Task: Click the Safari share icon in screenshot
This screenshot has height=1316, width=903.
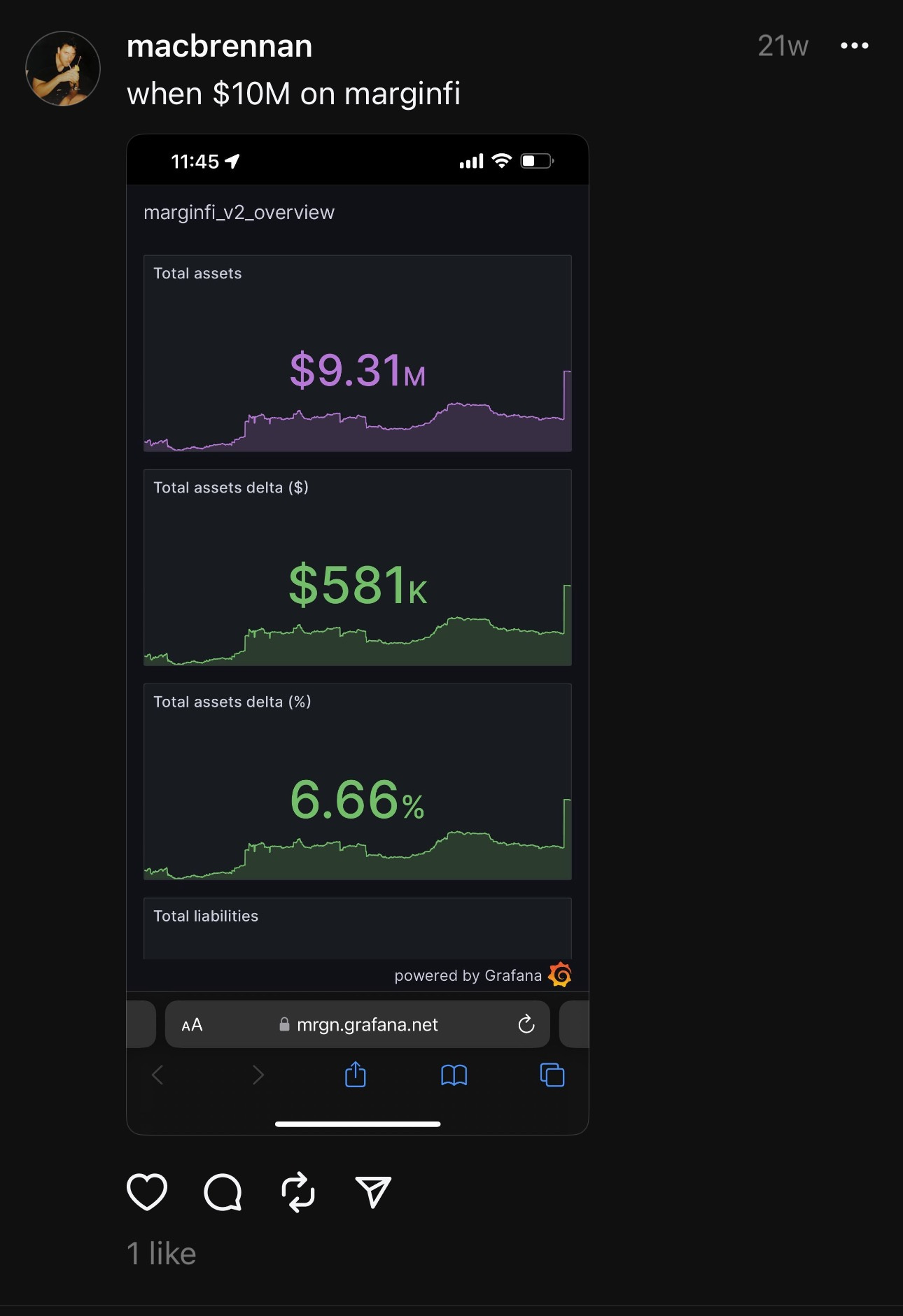Action: click(356, 1074)
